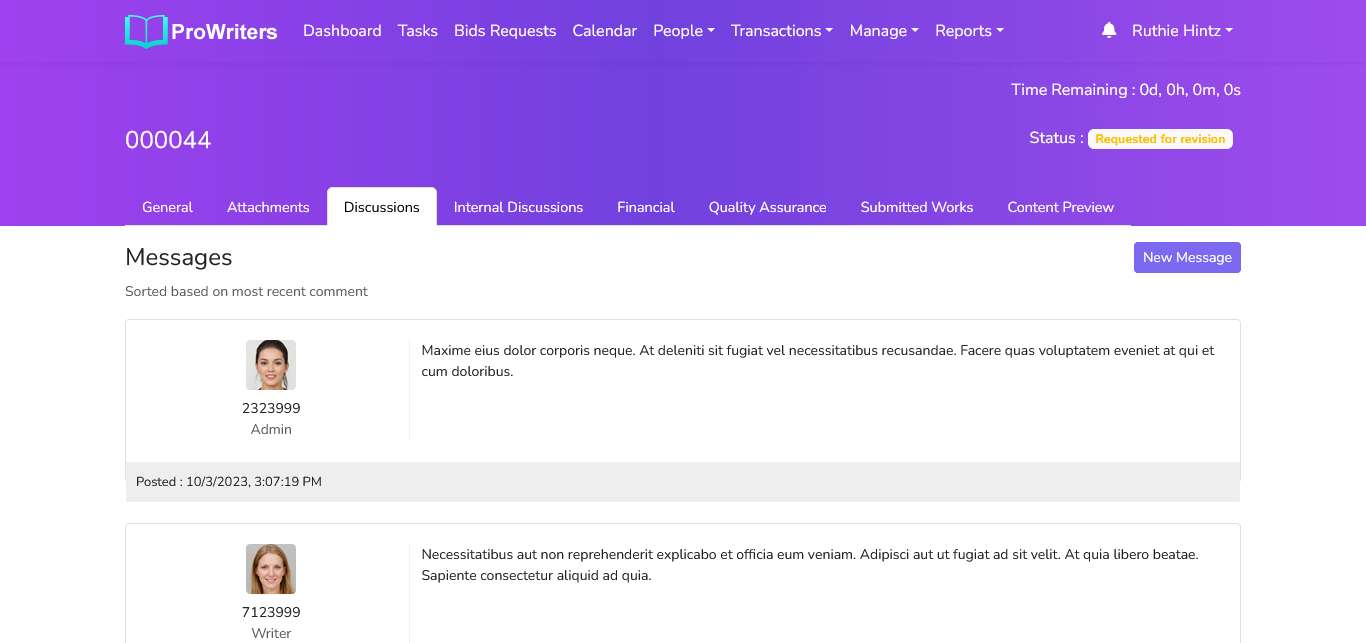Click the New Message button

(x=1187, y=257)
